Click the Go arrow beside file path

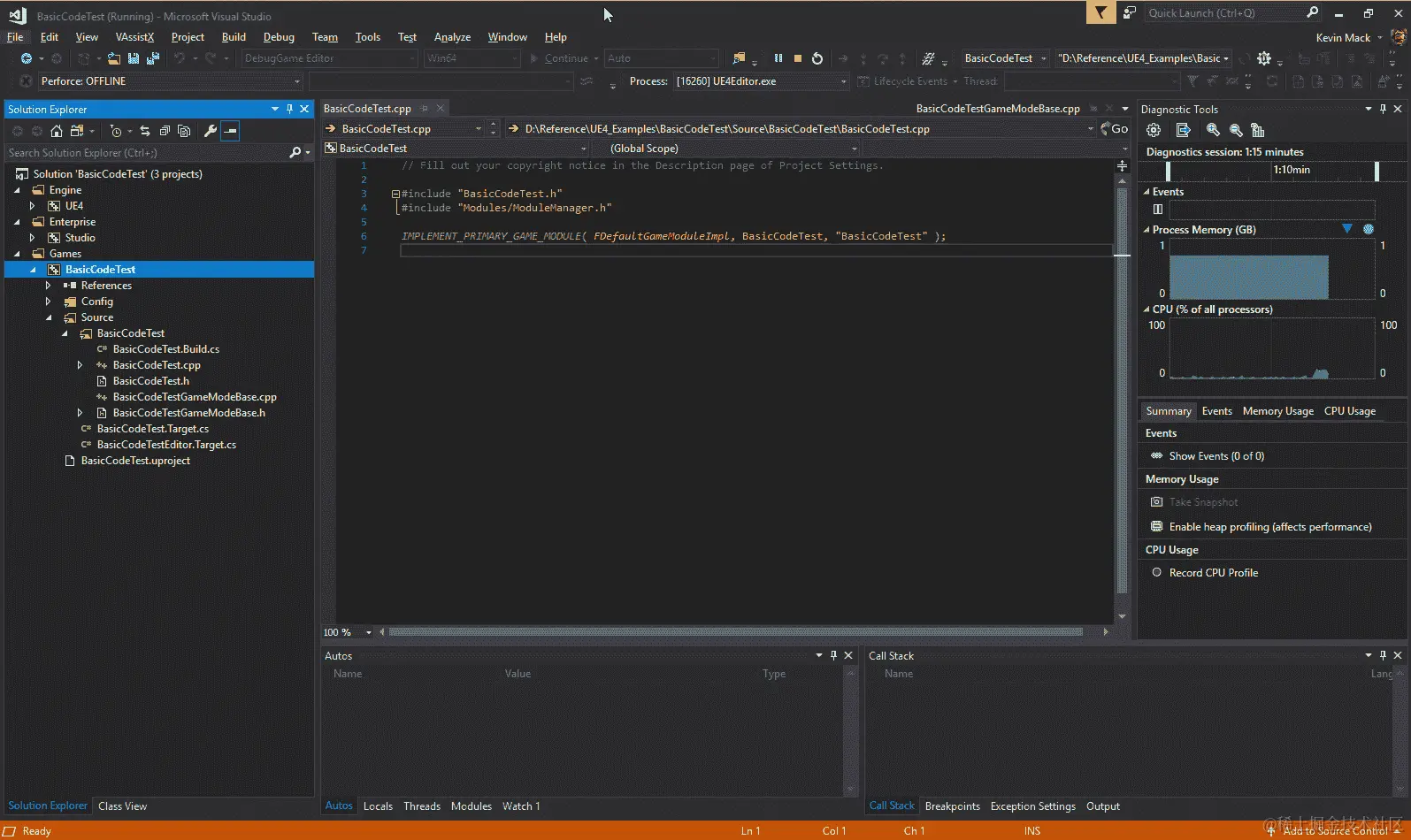pyautogui.click(x=1115, y=129)
